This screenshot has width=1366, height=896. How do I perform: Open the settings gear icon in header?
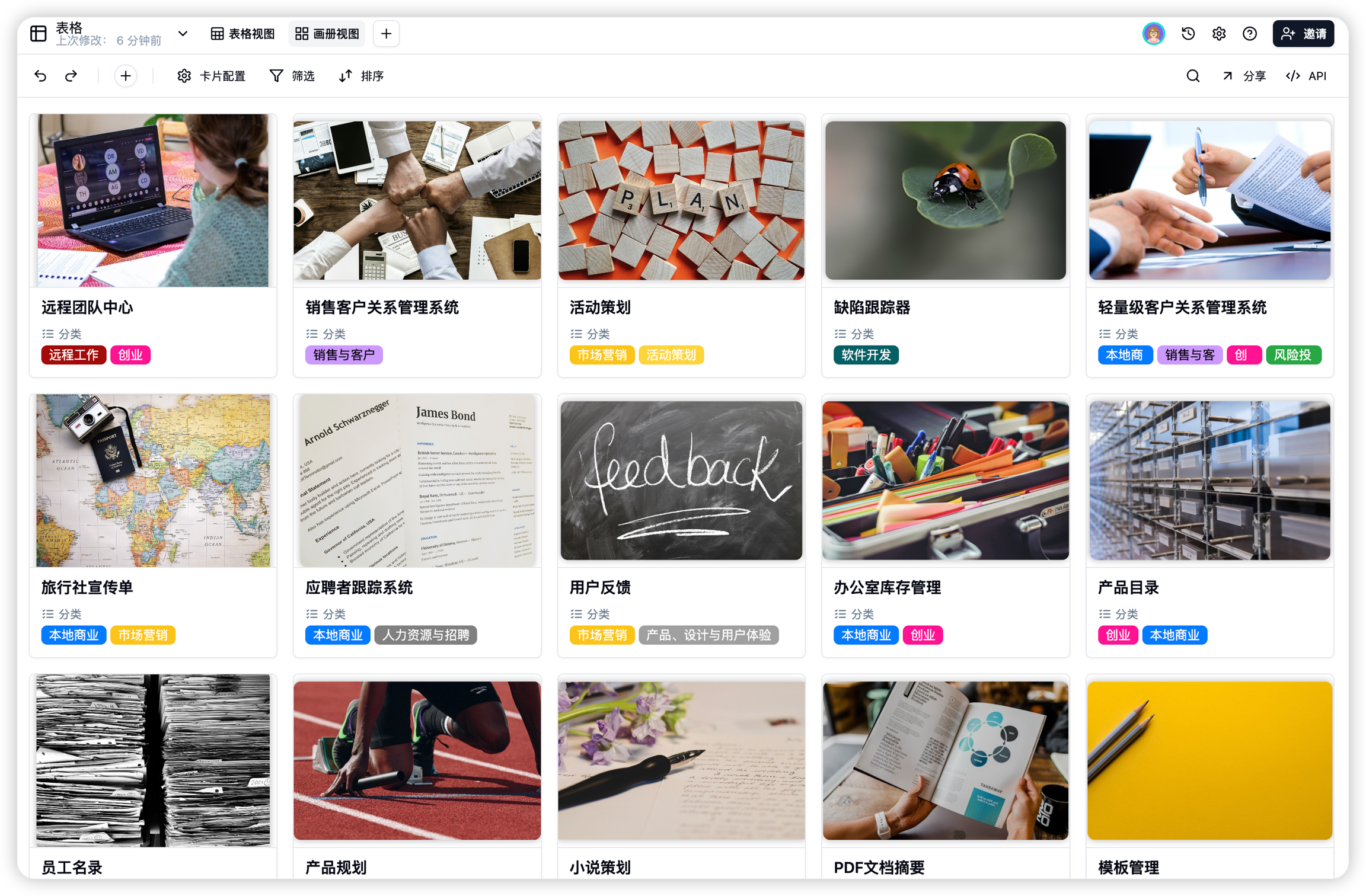click(x=1218, y=34)
